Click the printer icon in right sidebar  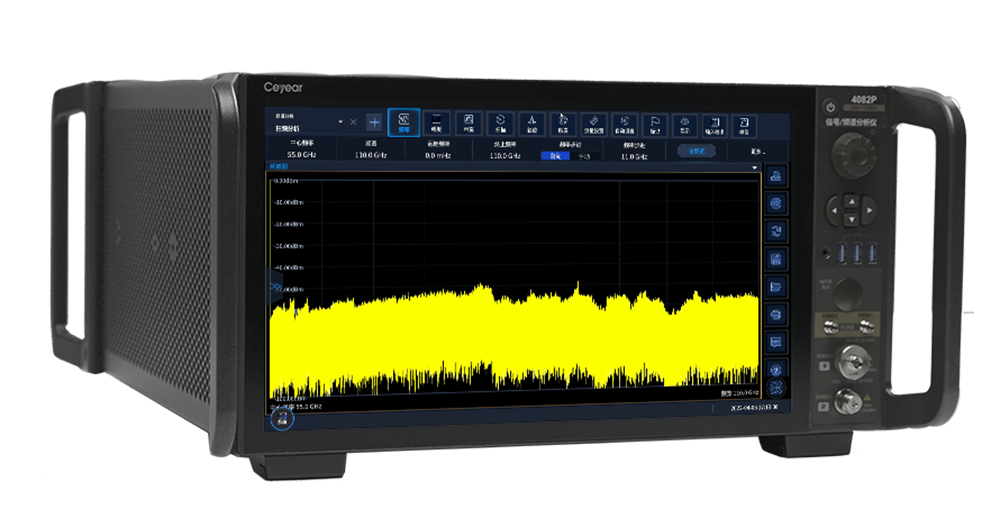pyautogui.click(x=777, y=314)
